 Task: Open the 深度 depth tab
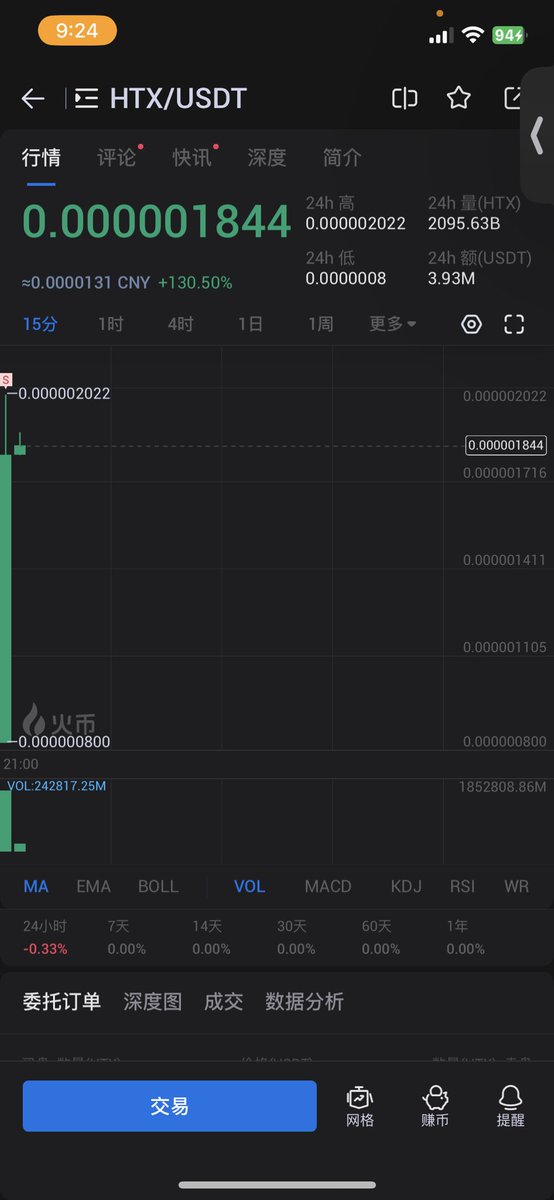[x=267, y=157]
